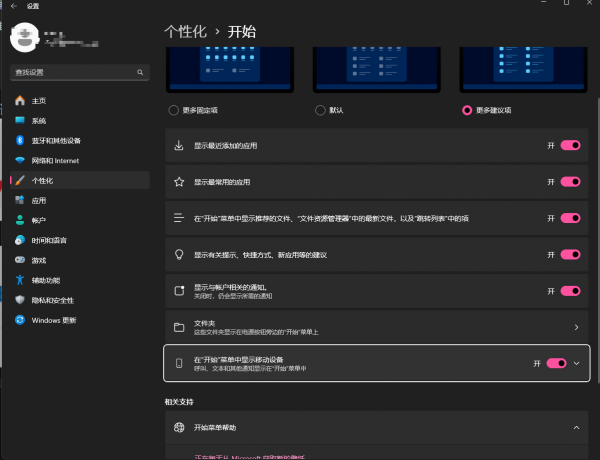Click the globe icon beside 开始菜单帮助

tap(179, 427)
